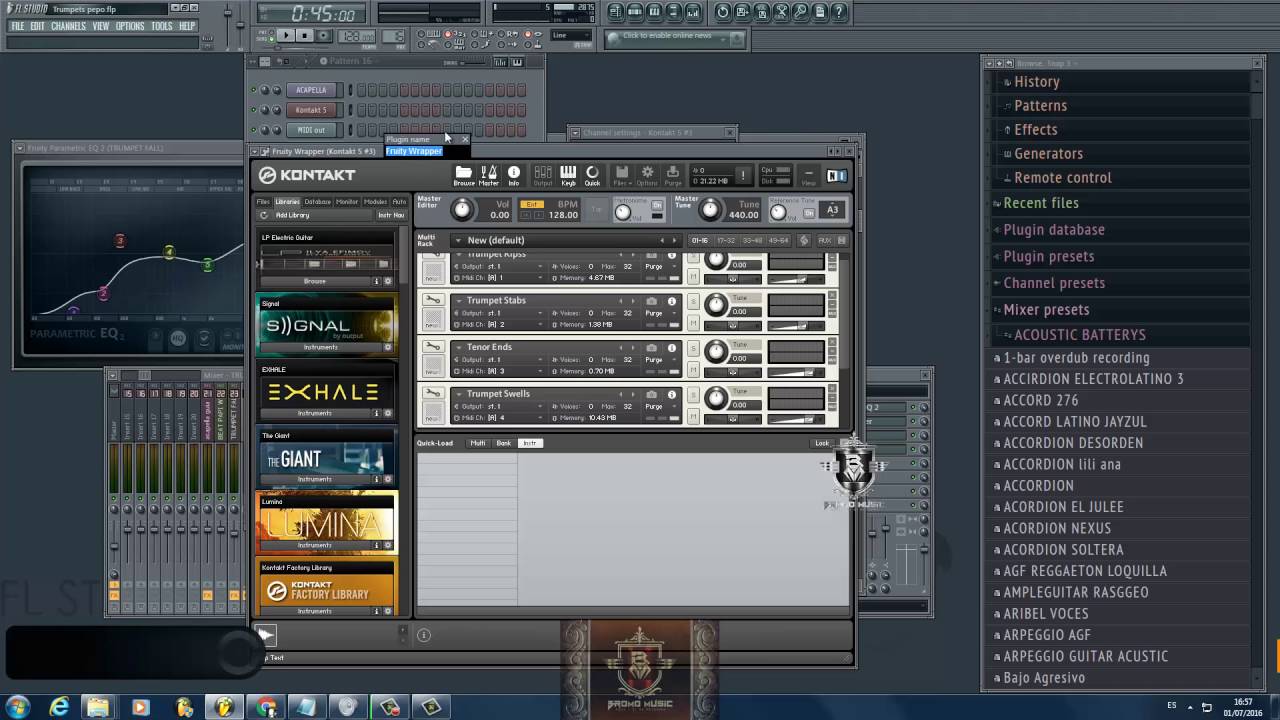This screenshot has height=720, width=1280.
Task: Open Kontakt Options gear icon
Action: (x=647, y=174)
